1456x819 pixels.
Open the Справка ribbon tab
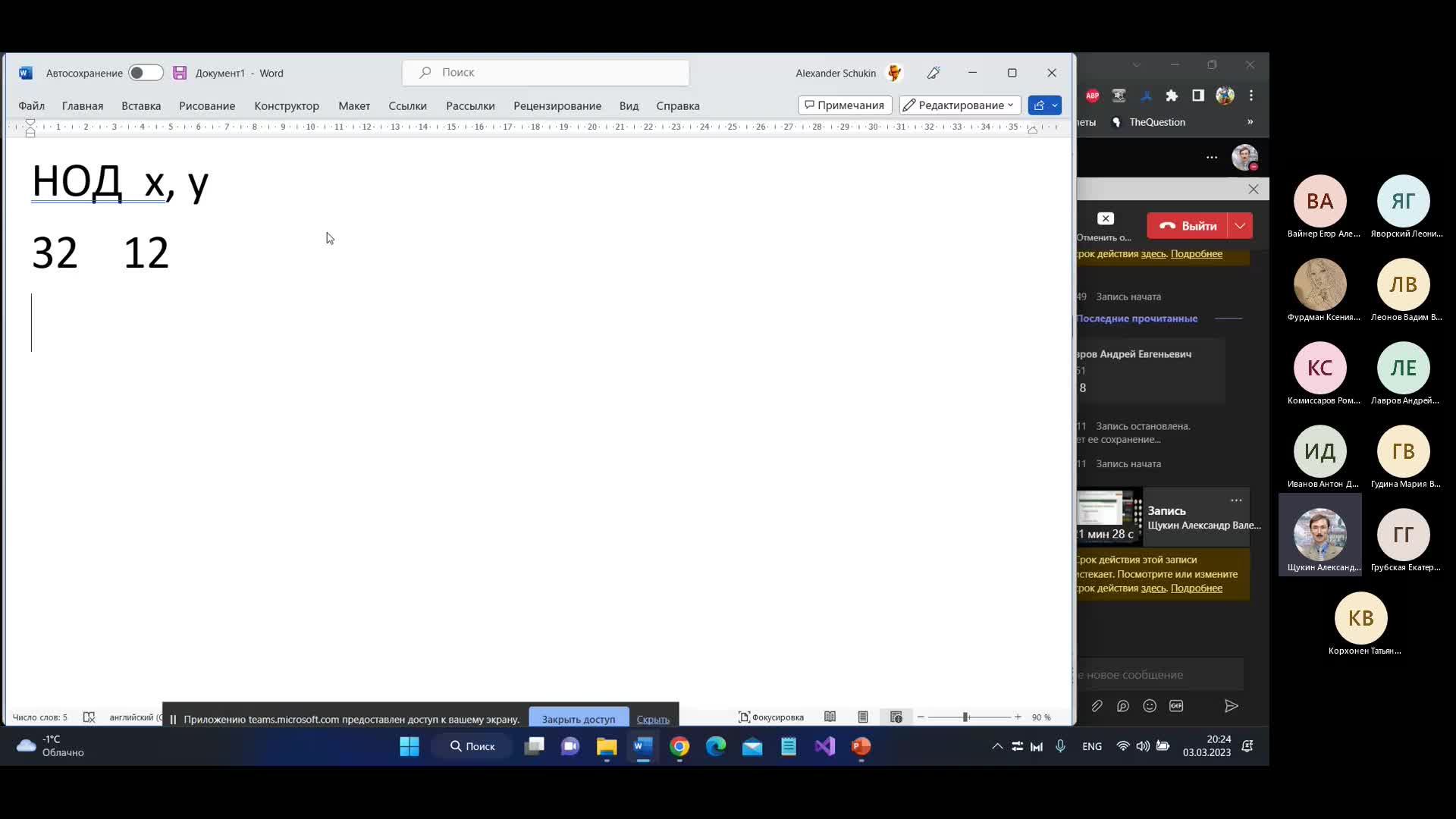coord(678,106)
